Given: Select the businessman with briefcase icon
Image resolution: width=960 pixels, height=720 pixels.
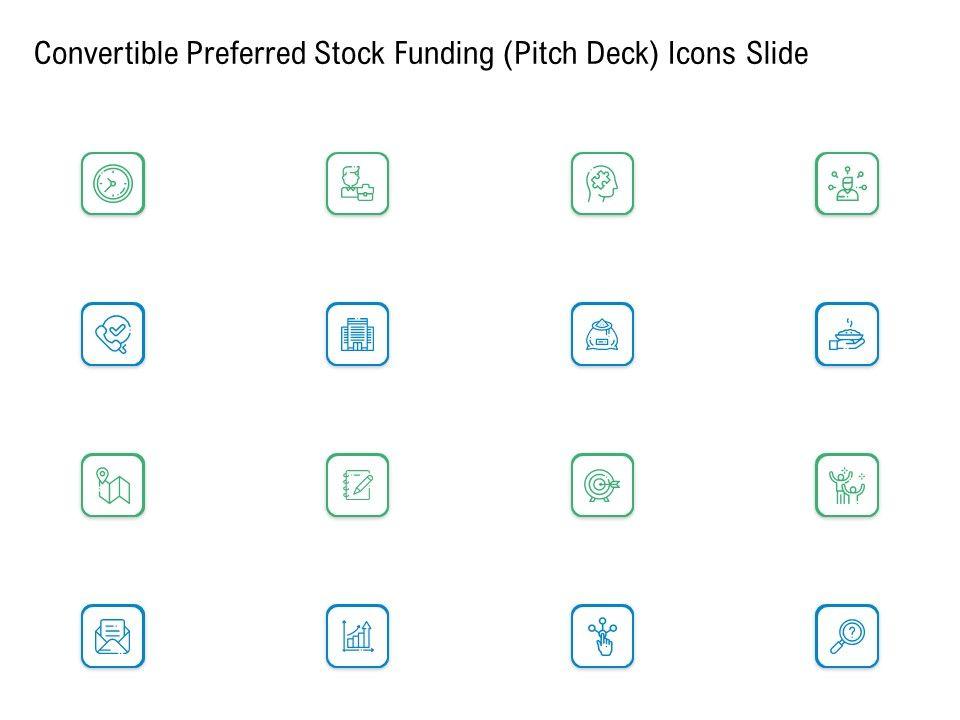Looking at the screenshot, I should pyautogui.click(x=357, y=184).
